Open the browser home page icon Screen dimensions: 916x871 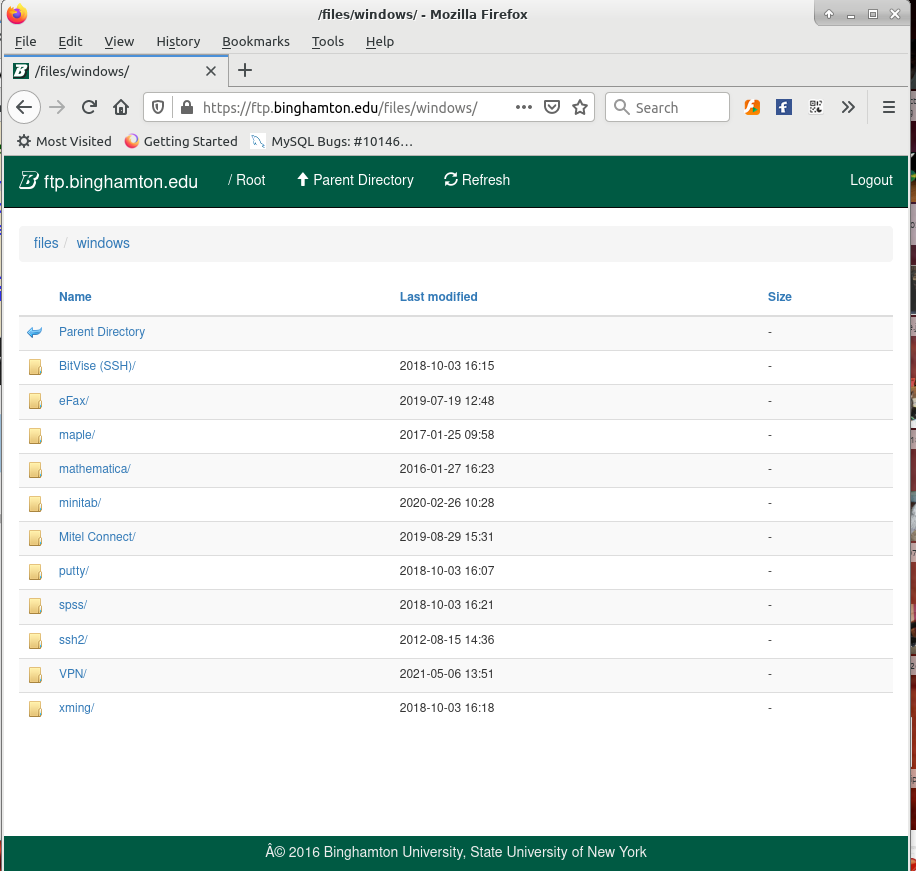coord(121,107)
